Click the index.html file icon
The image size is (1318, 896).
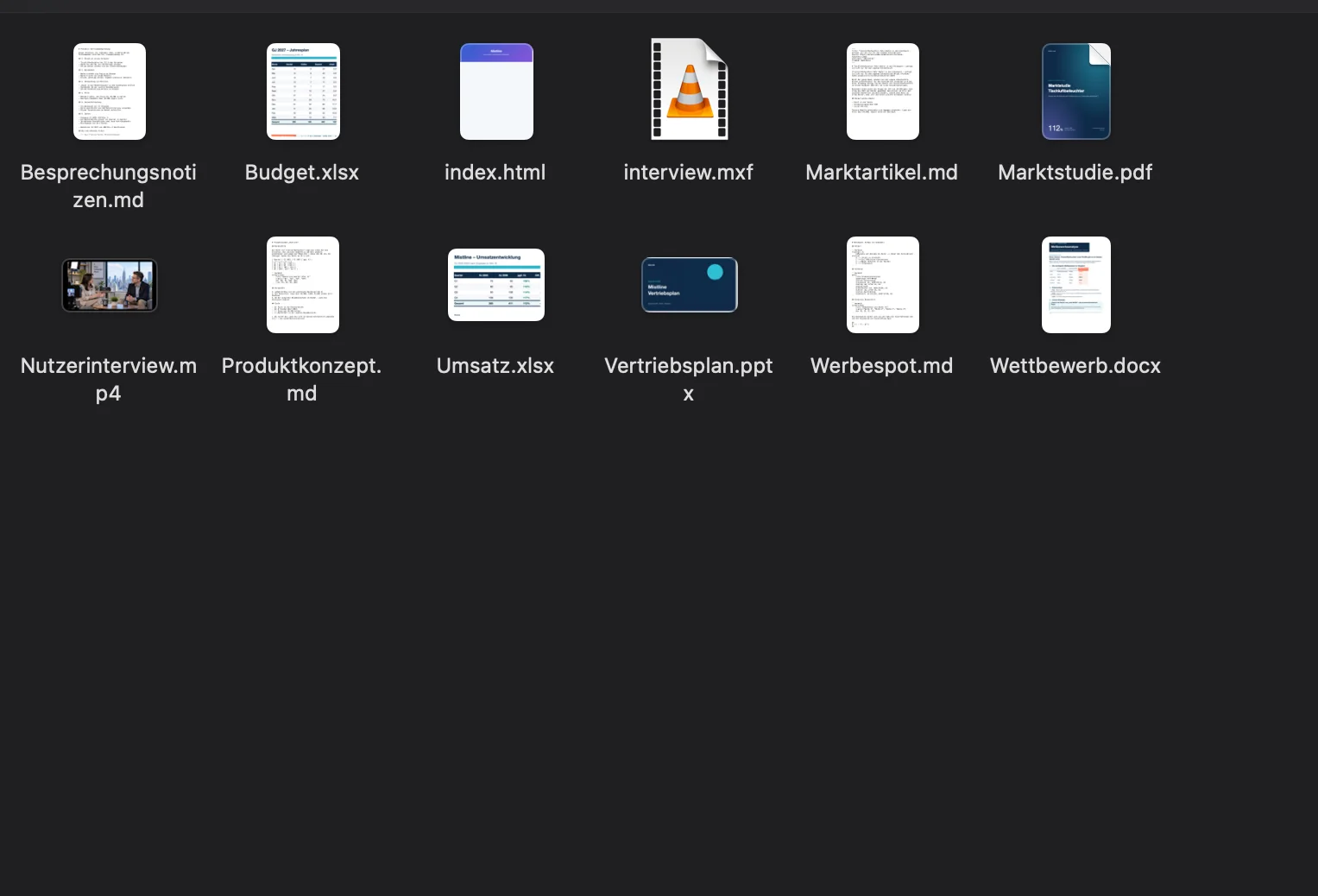[x=496, y=91]
